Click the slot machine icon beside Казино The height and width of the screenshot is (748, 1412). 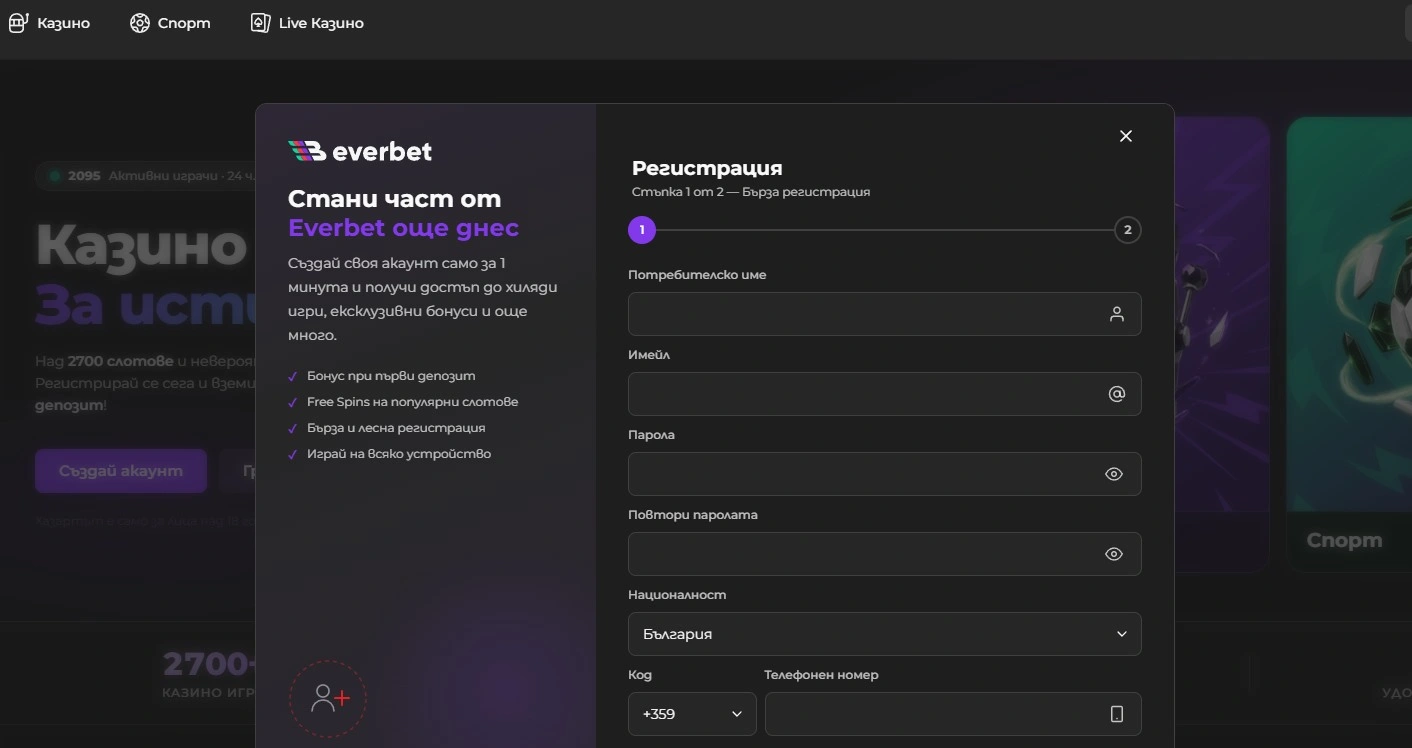18,22
